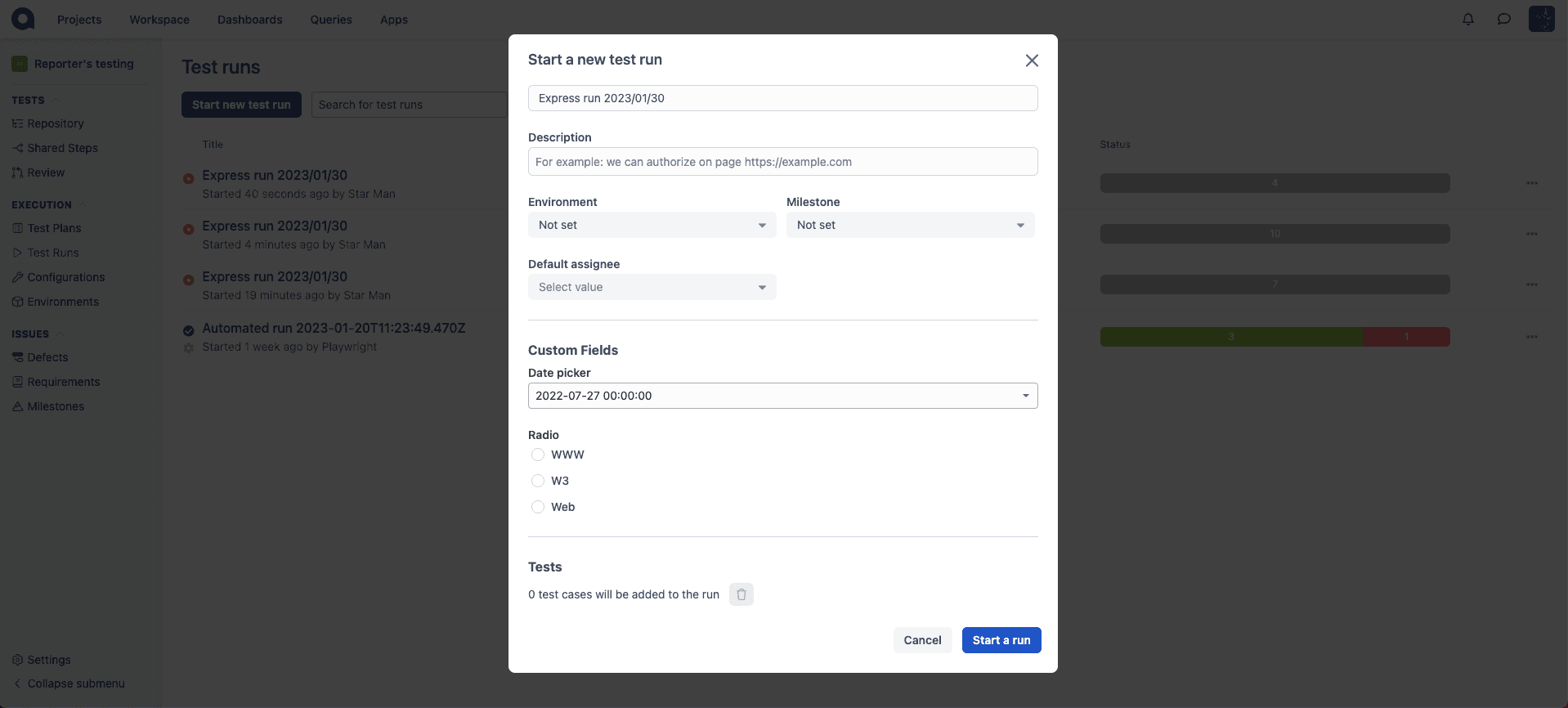The height and width of the screenshot is (708, 1568).
Task: Open Settings at the sidebar bottom
Action: click(49, 660)
